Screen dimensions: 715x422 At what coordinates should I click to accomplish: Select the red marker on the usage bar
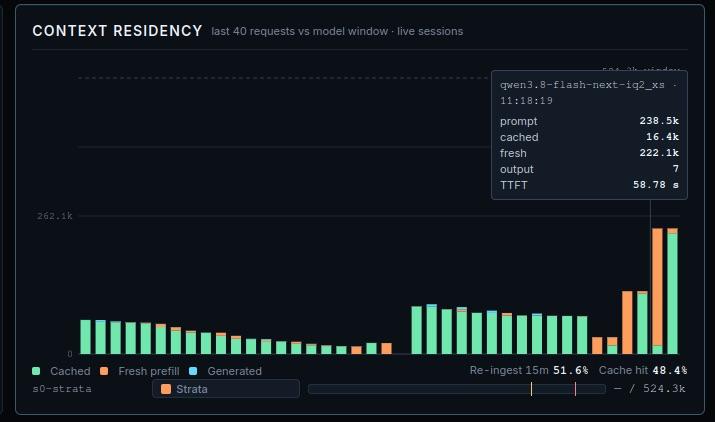pyautogui.click(x=575, y=389)
